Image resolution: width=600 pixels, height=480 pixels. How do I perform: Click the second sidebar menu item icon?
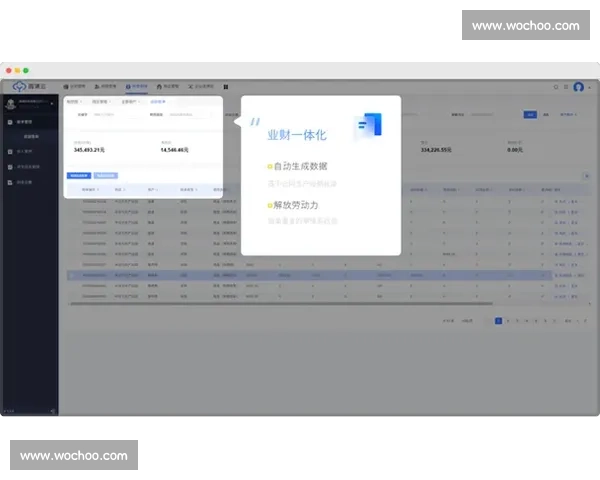pos(9,151)
